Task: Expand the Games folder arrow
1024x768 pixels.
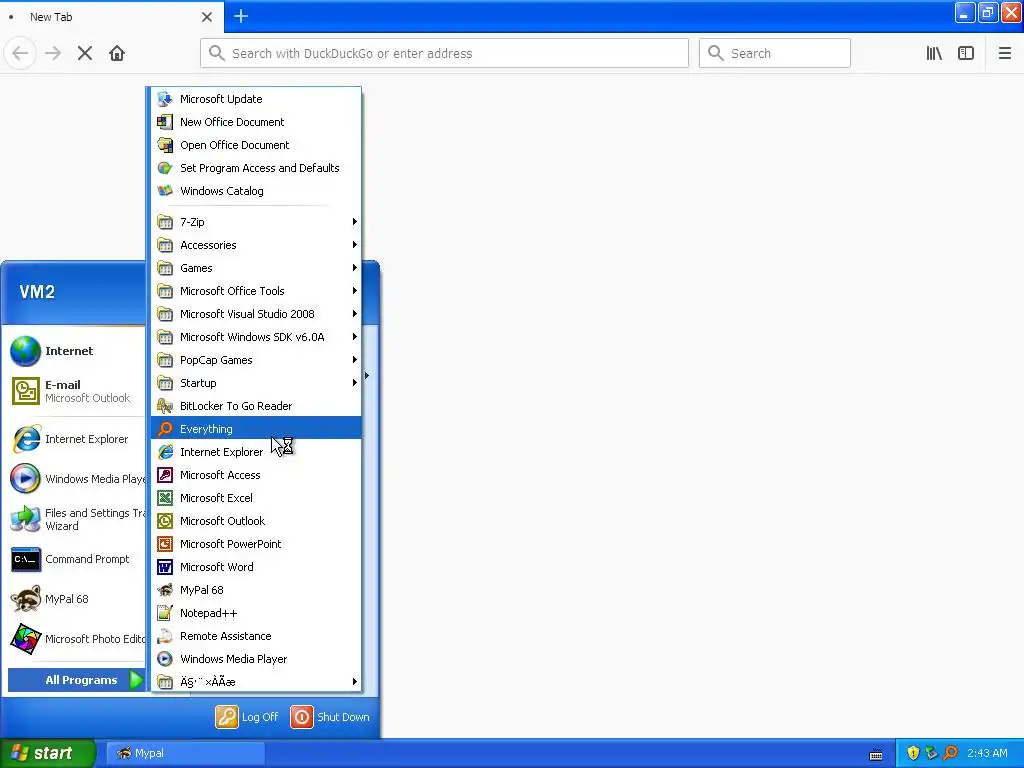Action: click(x=355, y=268)
